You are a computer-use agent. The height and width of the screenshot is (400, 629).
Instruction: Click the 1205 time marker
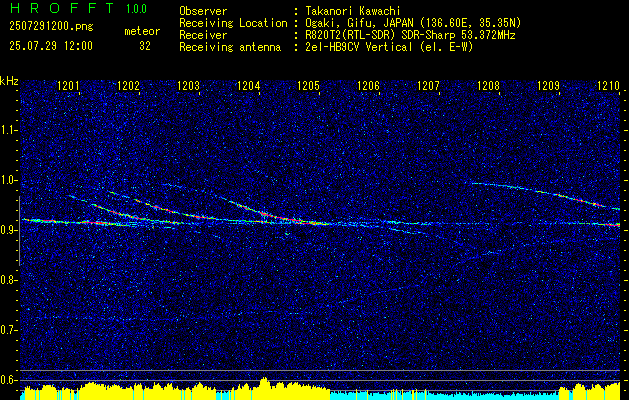[x=308, y=86]
